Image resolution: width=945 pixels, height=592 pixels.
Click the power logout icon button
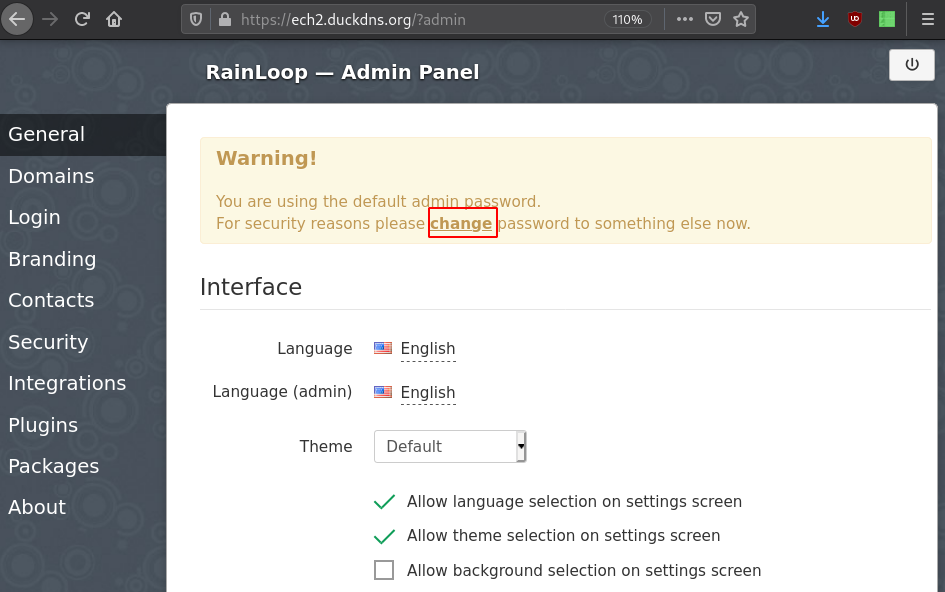pos(912,65)
